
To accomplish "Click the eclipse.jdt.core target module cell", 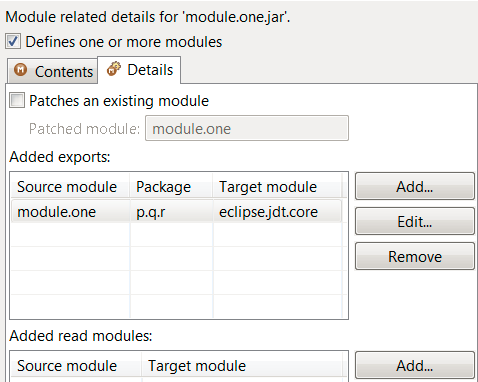I will 277,212.
